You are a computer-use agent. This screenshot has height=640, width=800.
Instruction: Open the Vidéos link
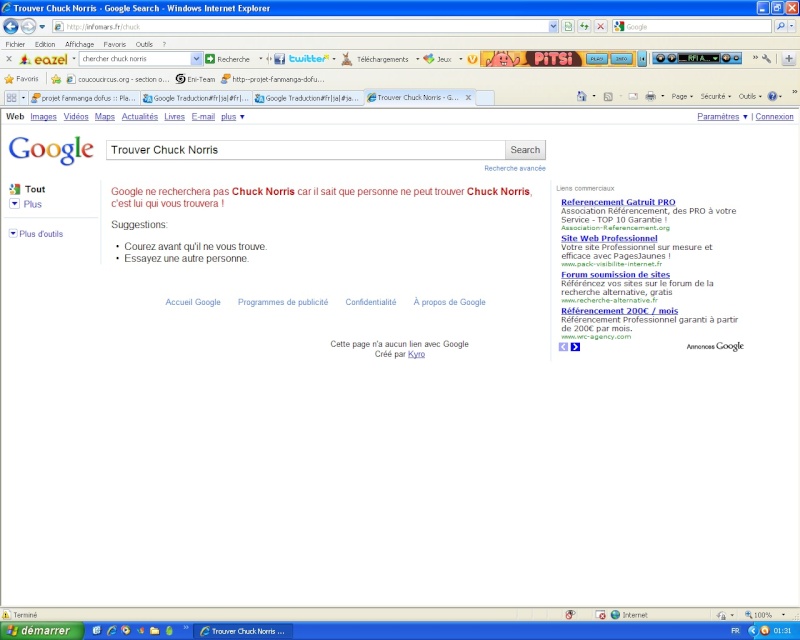tap(76, 117)
